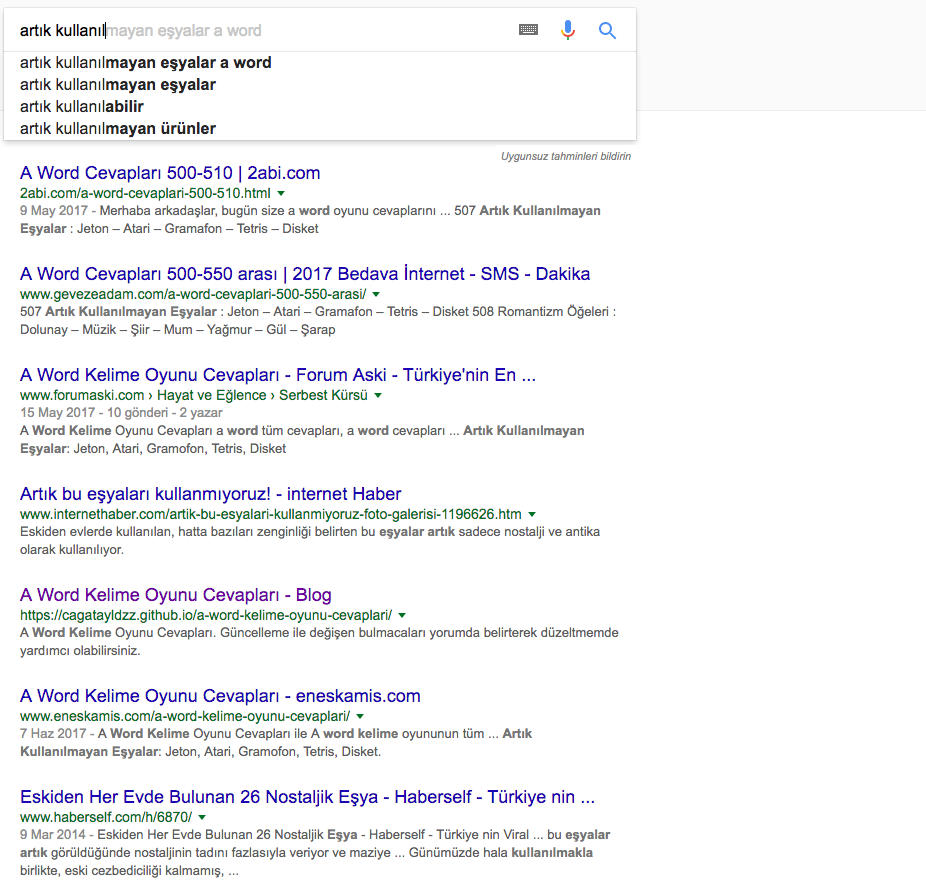
Task: Click the www.internethaber.com green URL
Action: pos(270,514)
